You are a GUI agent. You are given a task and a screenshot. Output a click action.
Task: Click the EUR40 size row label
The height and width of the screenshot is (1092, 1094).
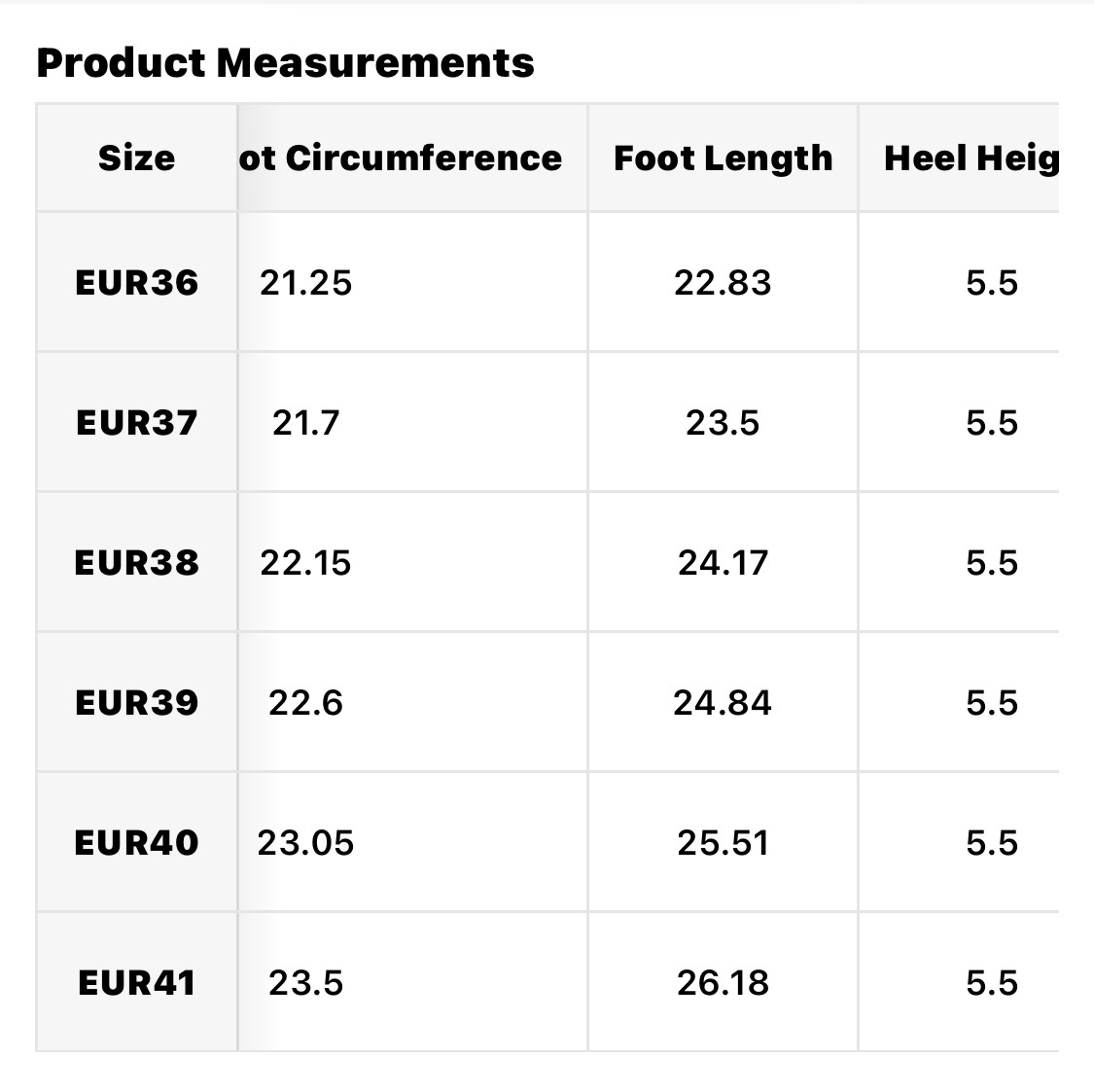point(136,843)
